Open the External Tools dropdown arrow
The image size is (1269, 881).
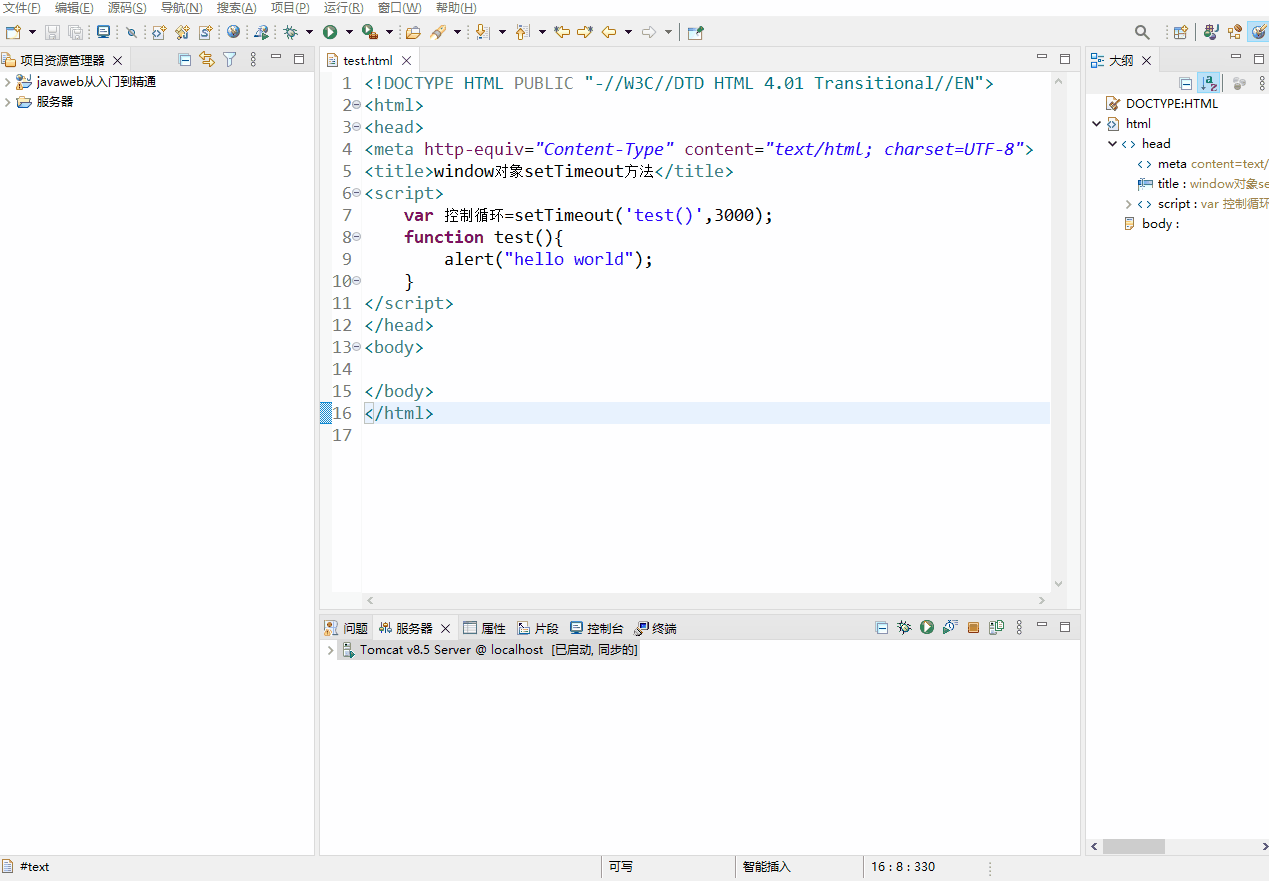pos(390,32)
